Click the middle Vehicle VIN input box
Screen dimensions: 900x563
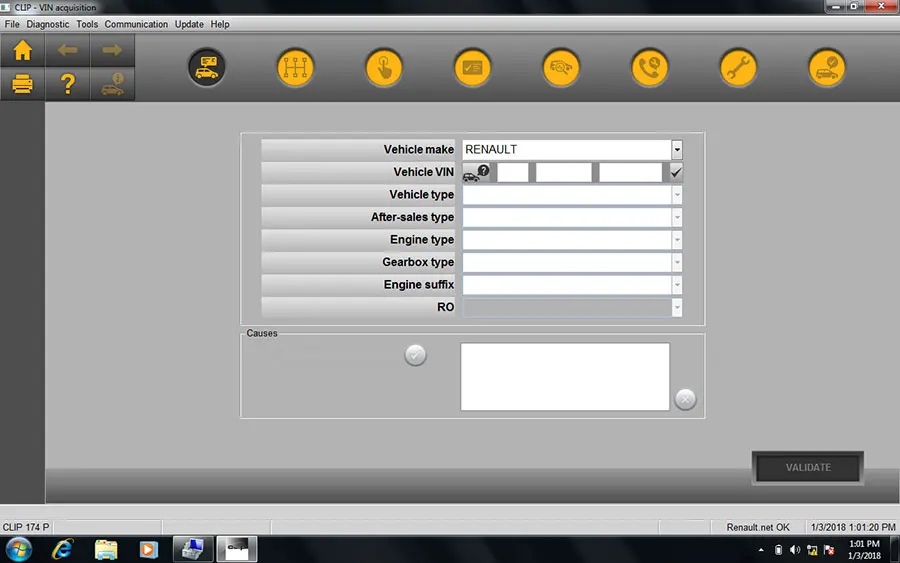coord(564,172)
